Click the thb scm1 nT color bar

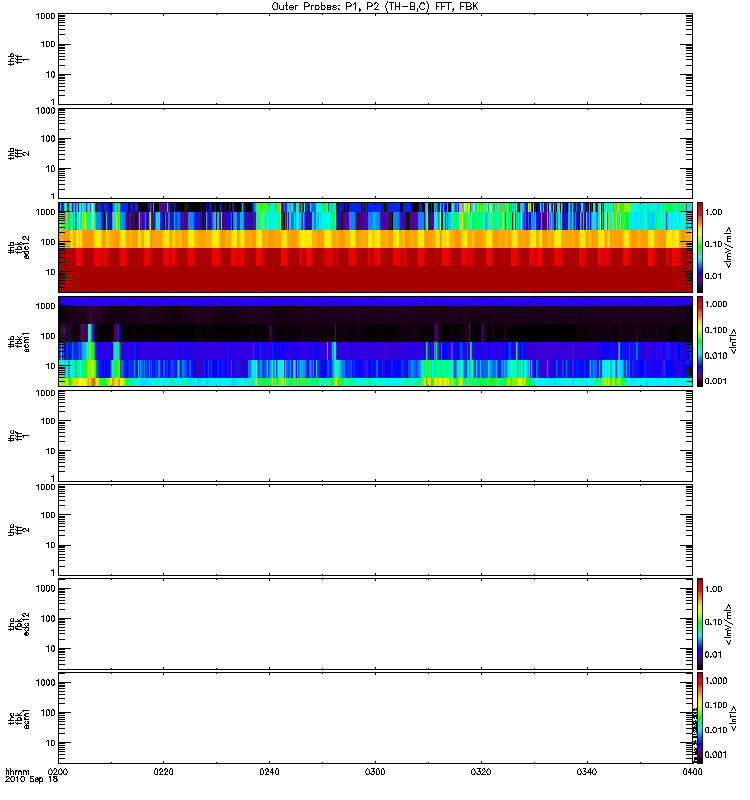[x=700, y=341]
